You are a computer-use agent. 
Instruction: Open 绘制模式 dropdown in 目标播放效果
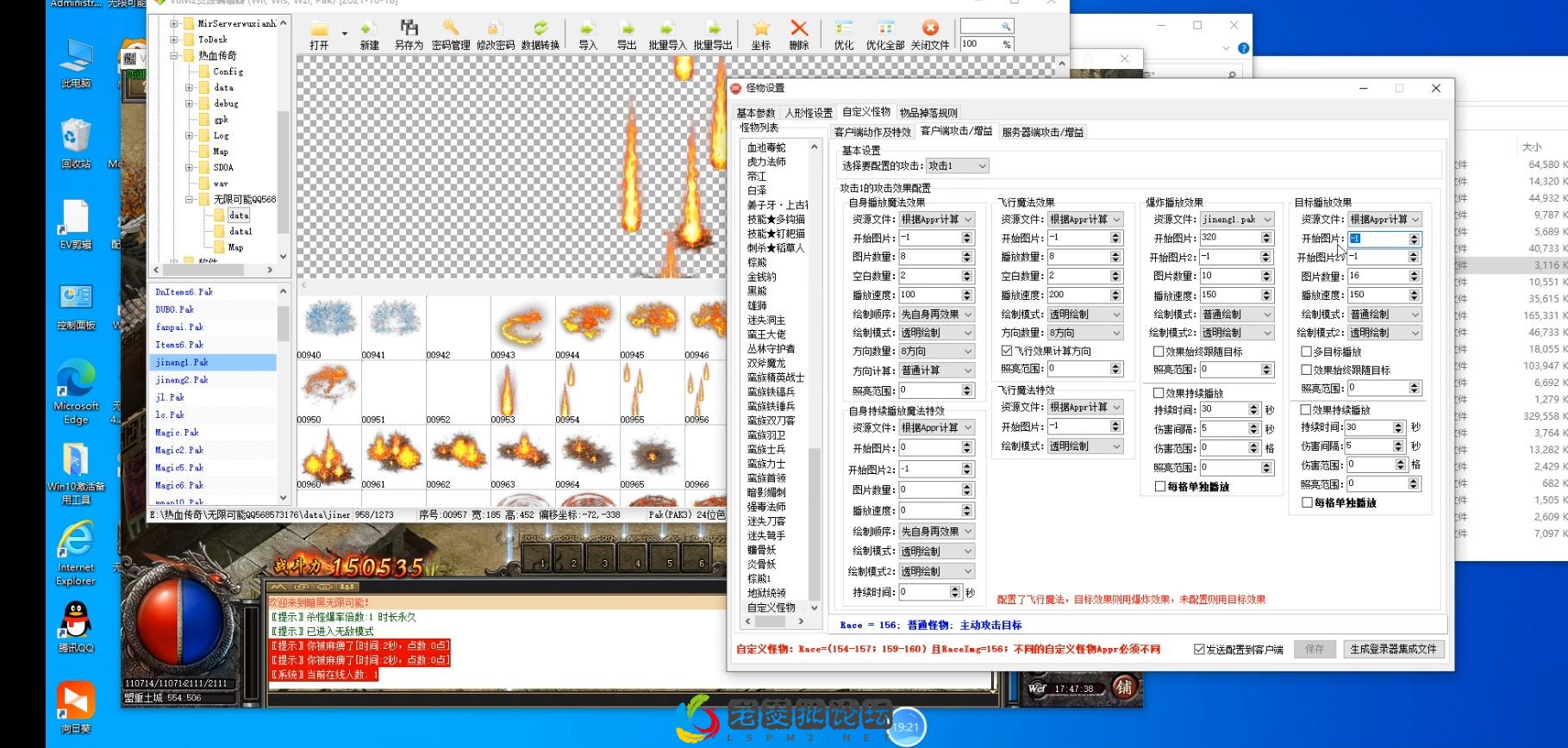(1384, 315)
